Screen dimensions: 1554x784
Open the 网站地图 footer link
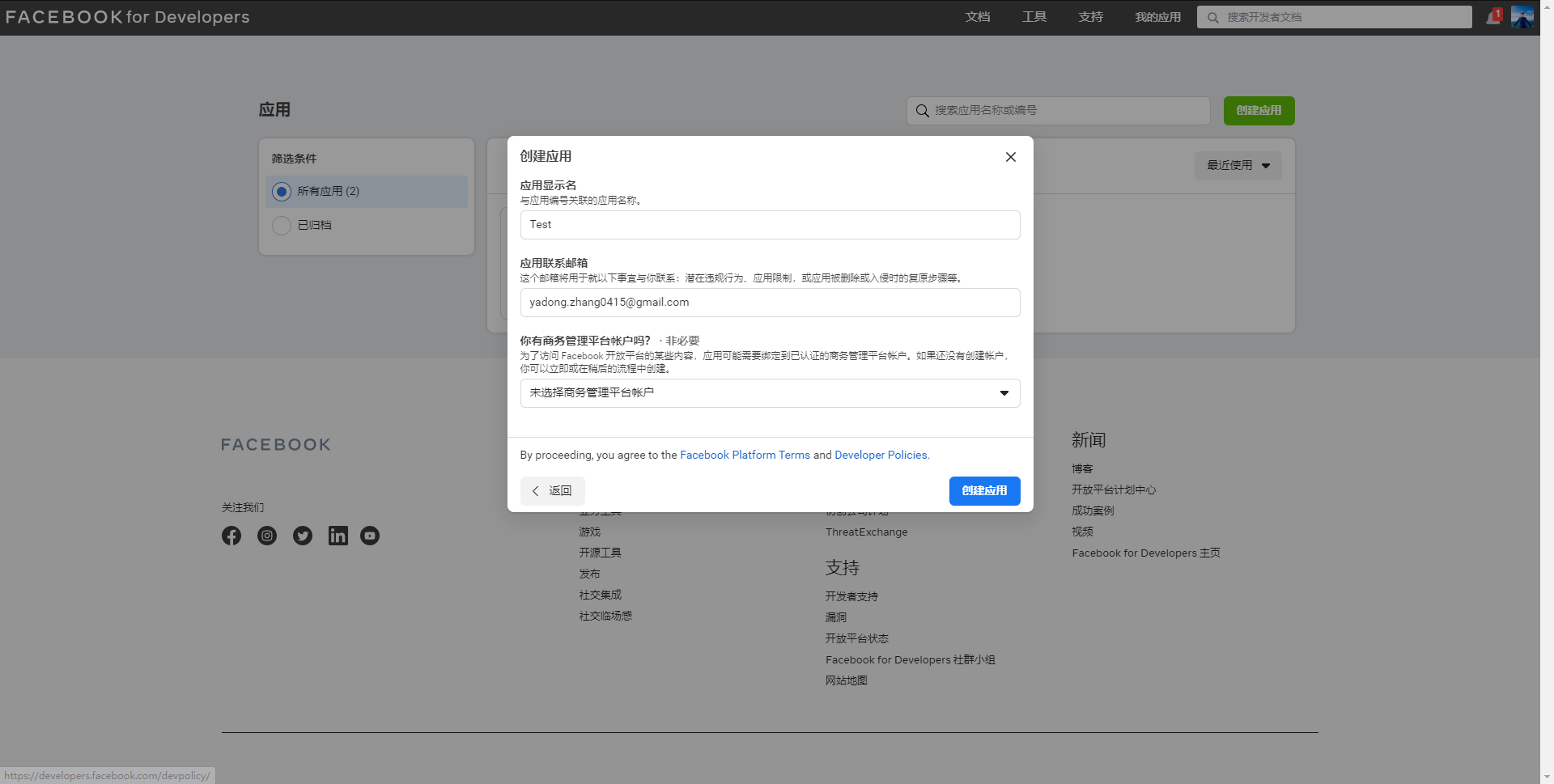click(846, 680)
